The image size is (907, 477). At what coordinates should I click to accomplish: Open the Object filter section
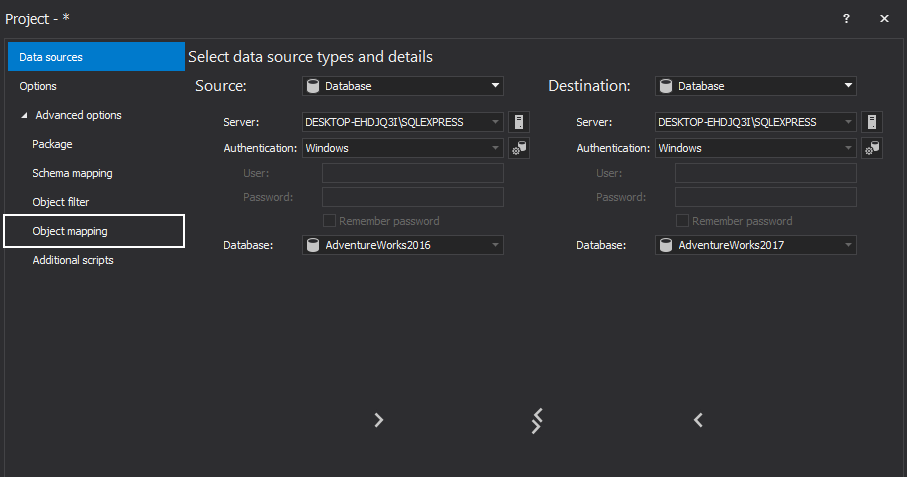[61, 202]
